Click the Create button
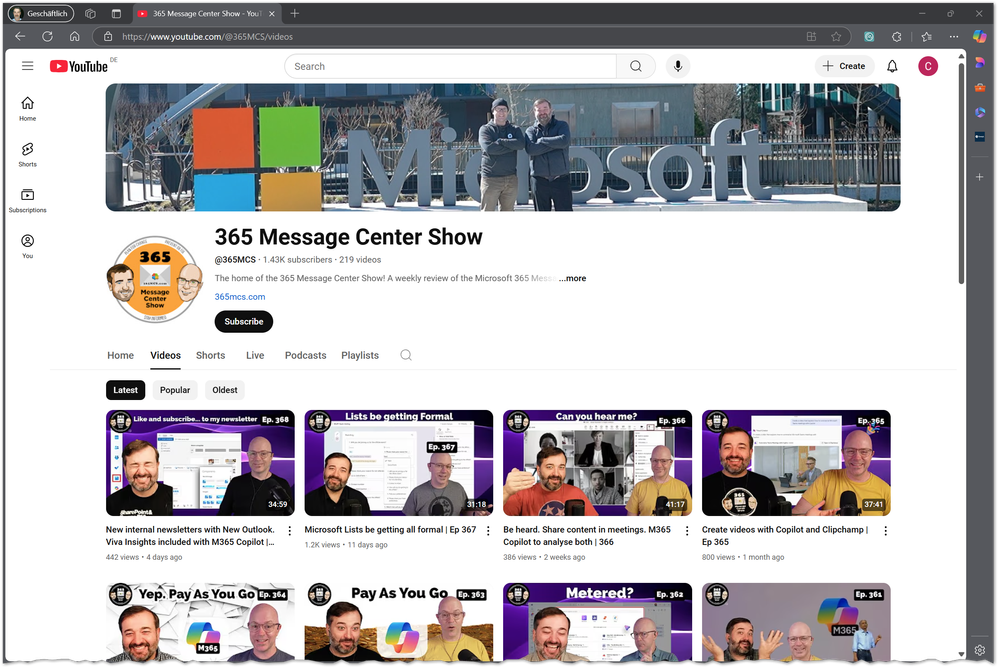Screen dimensions: 998x668 (844, 66)
